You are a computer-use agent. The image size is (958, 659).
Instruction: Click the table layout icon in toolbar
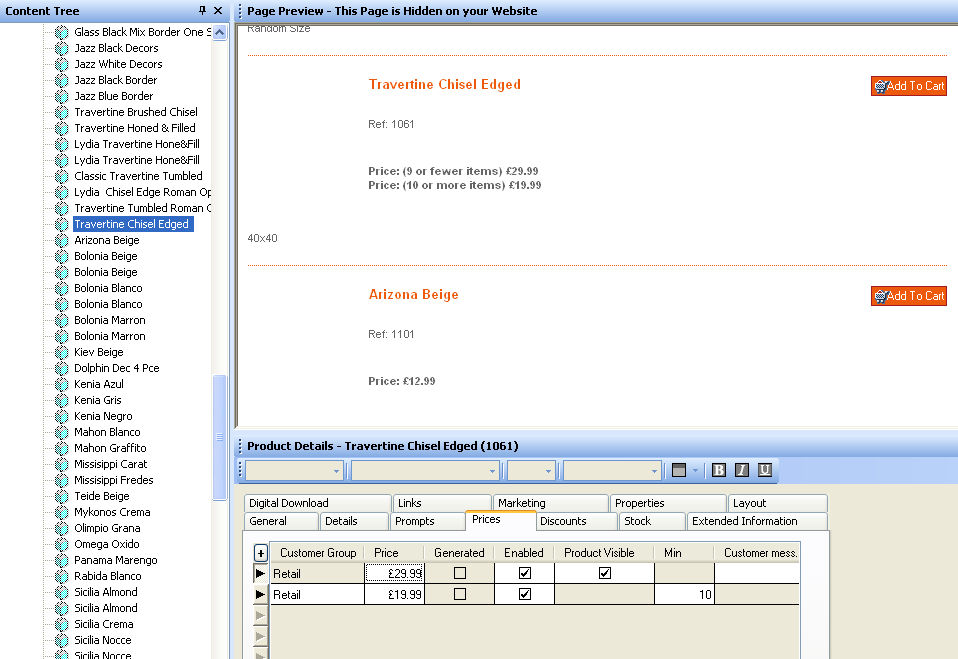click(x=679, y=470)
